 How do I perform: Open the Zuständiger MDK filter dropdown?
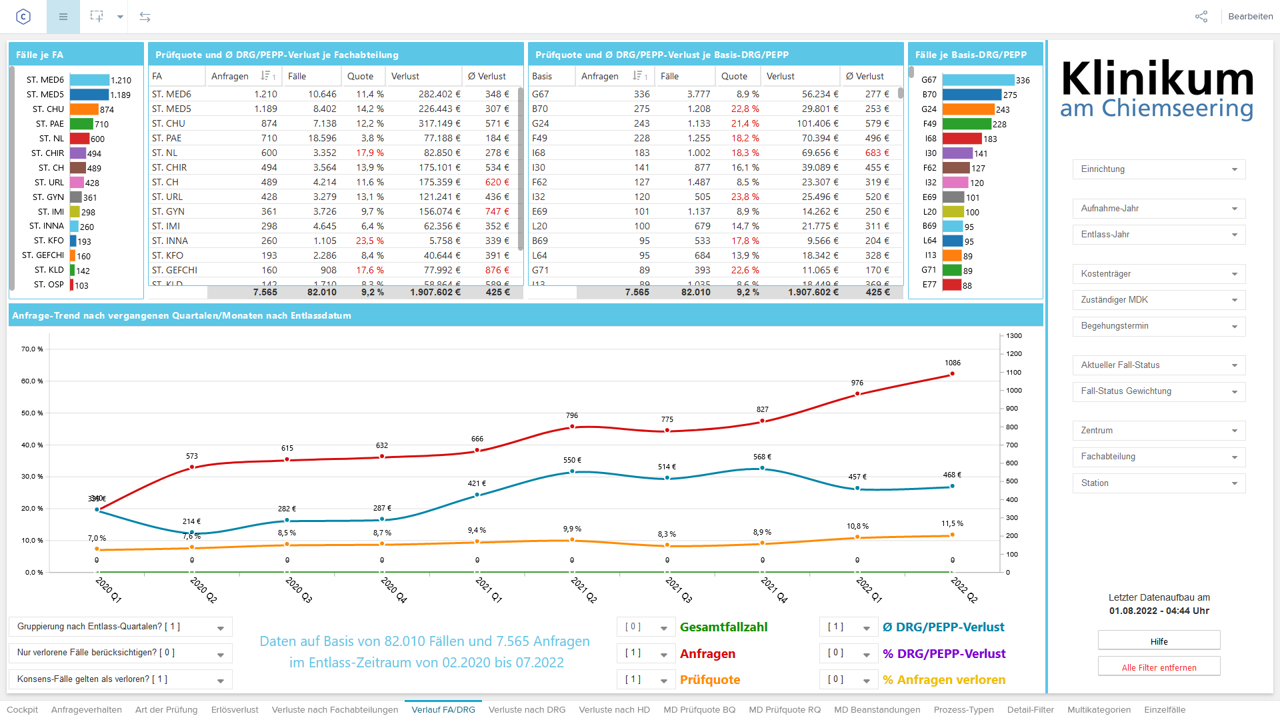pos(1159,299)
